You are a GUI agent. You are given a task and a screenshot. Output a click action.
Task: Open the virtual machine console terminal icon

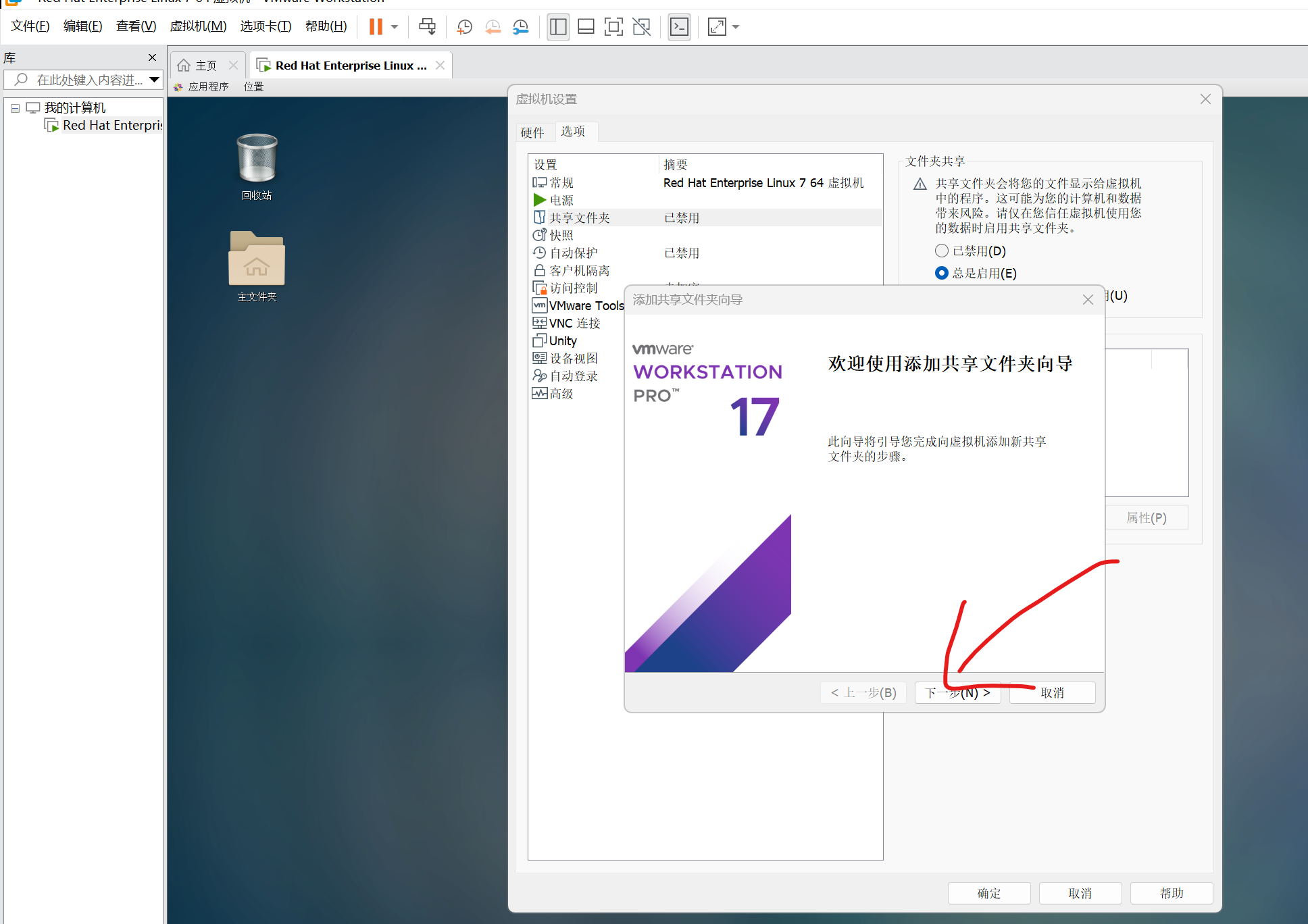[679, 27]
